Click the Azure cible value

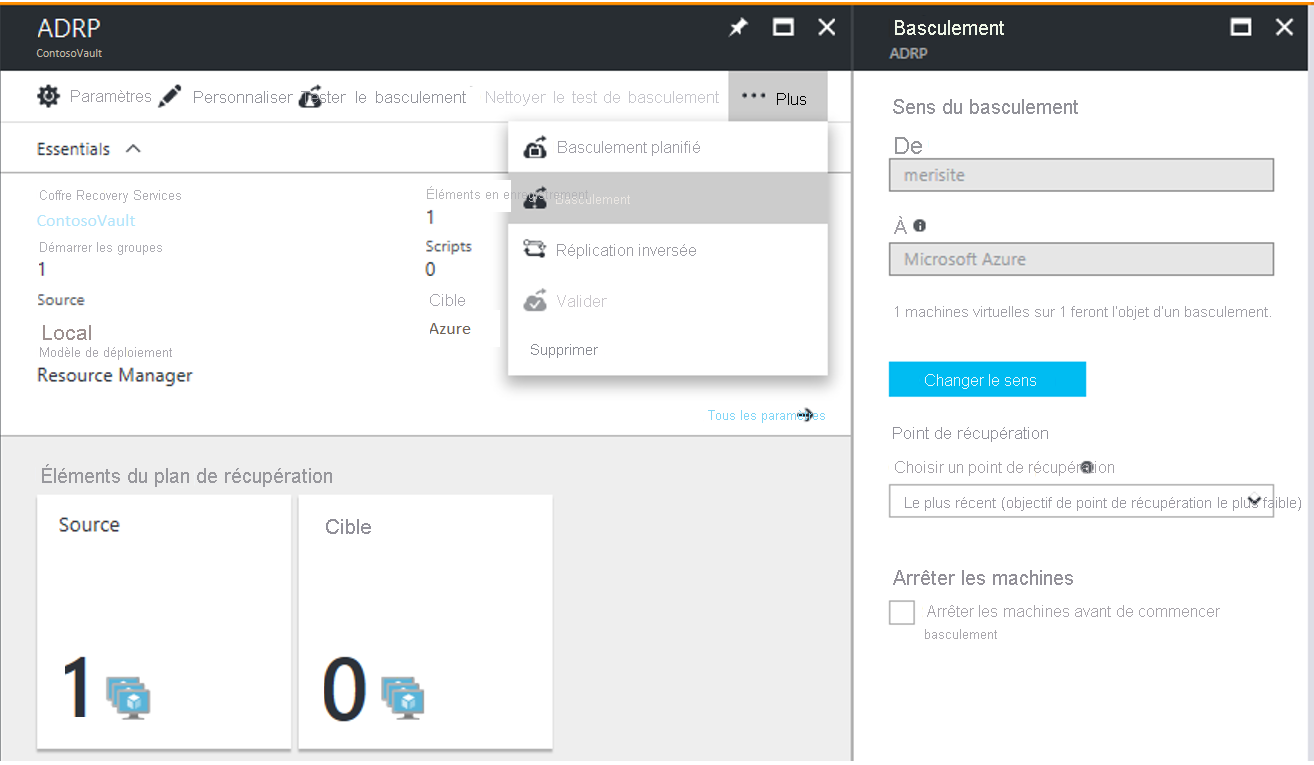(x=450, y=328)
